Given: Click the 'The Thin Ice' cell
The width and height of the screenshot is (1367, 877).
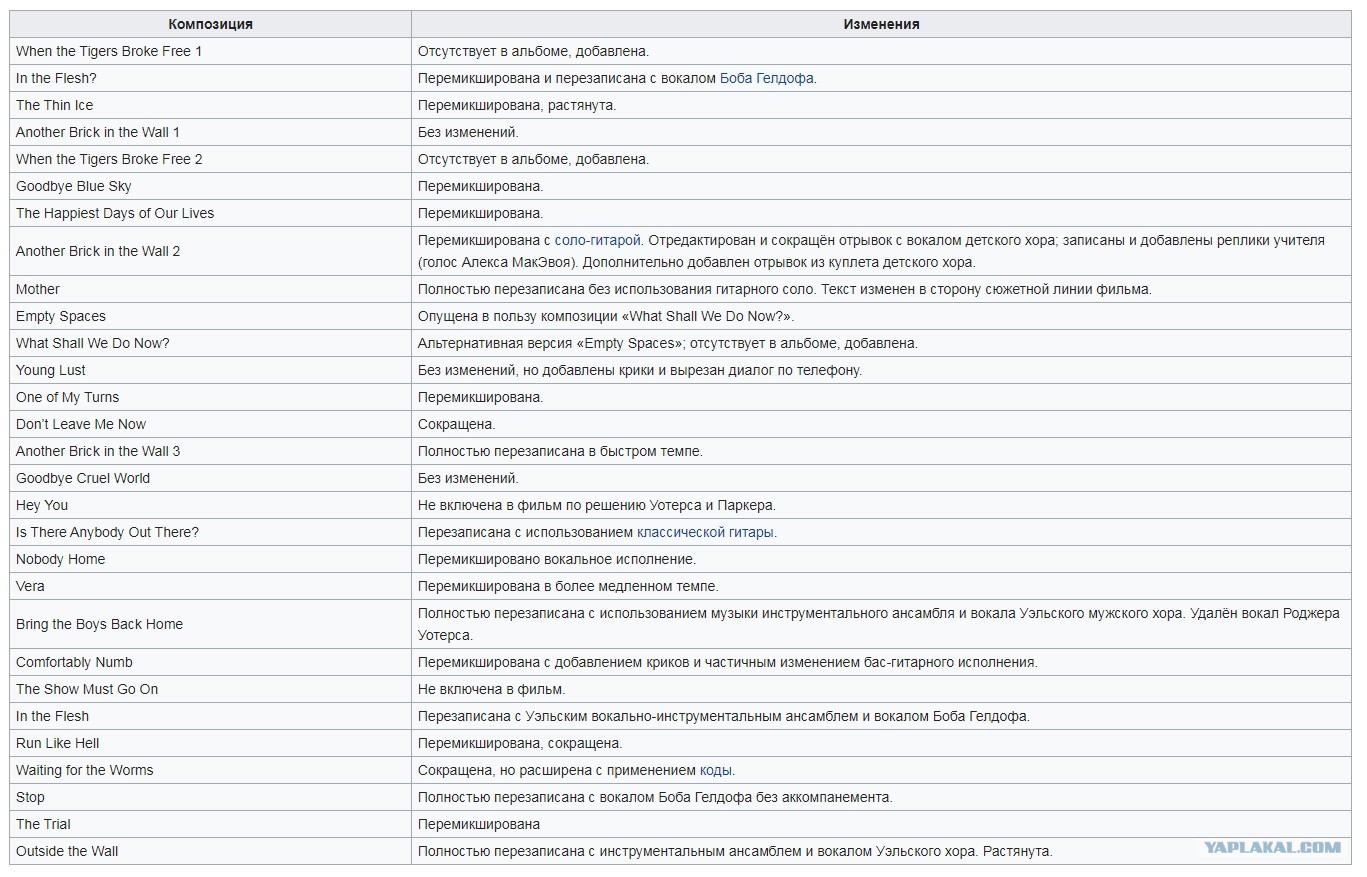Looking at the screenshot, I should pyautogui.click(x=210, y=105).
